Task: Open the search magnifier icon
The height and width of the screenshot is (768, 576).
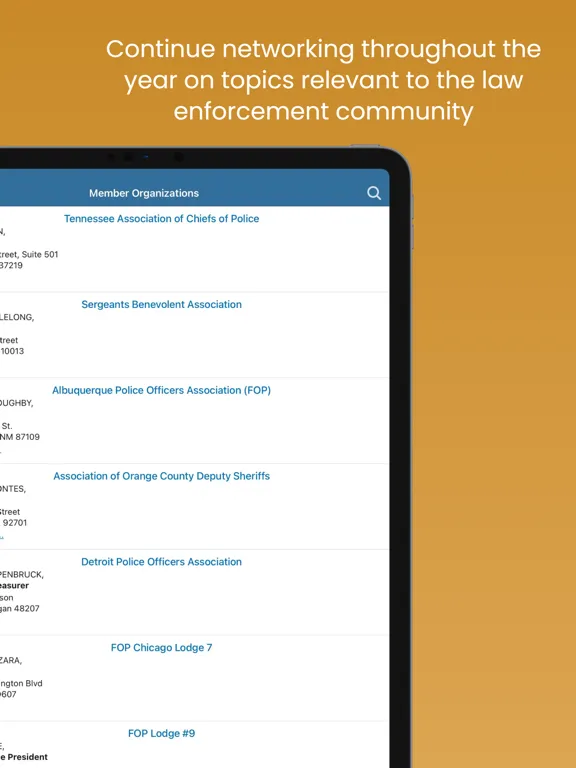Action: 374,193
